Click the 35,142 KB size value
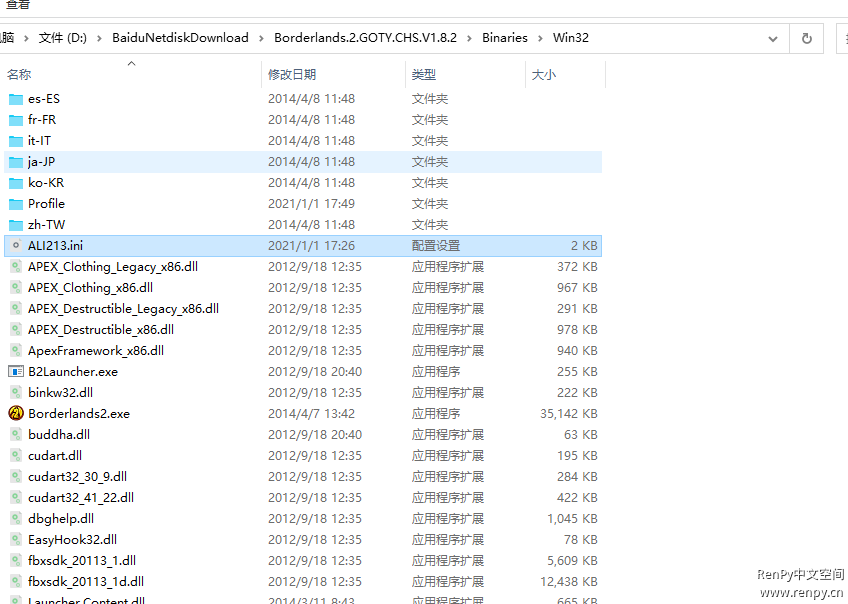The width and height of the screenshot is (848, 604). click(x=568, y=414)
